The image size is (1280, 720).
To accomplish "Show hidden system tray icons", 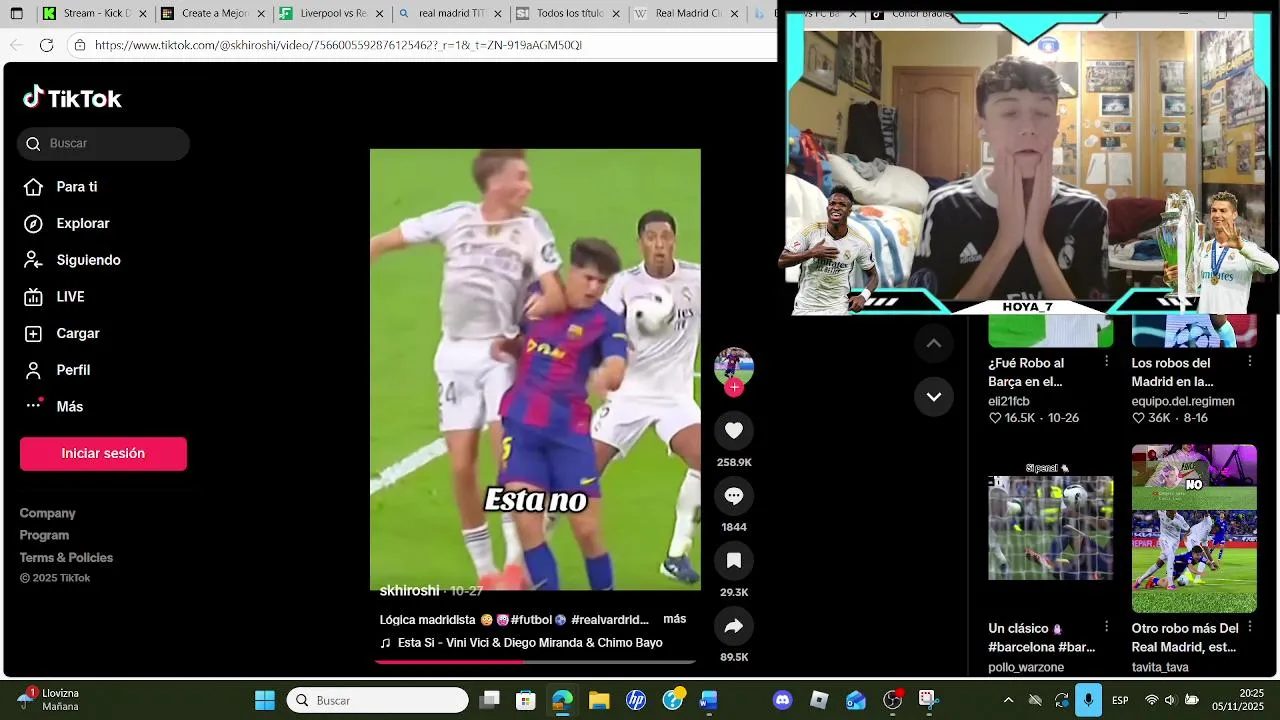I will 1008,700.
